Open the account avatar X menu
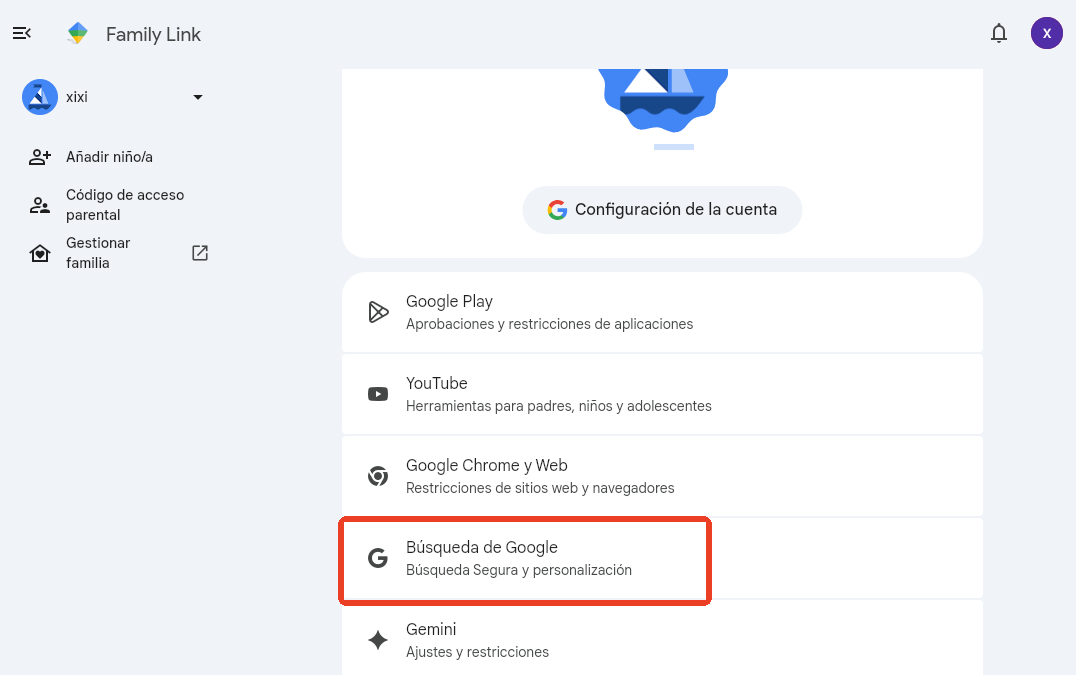The image size is (1076, 675). pos(1046,33)
